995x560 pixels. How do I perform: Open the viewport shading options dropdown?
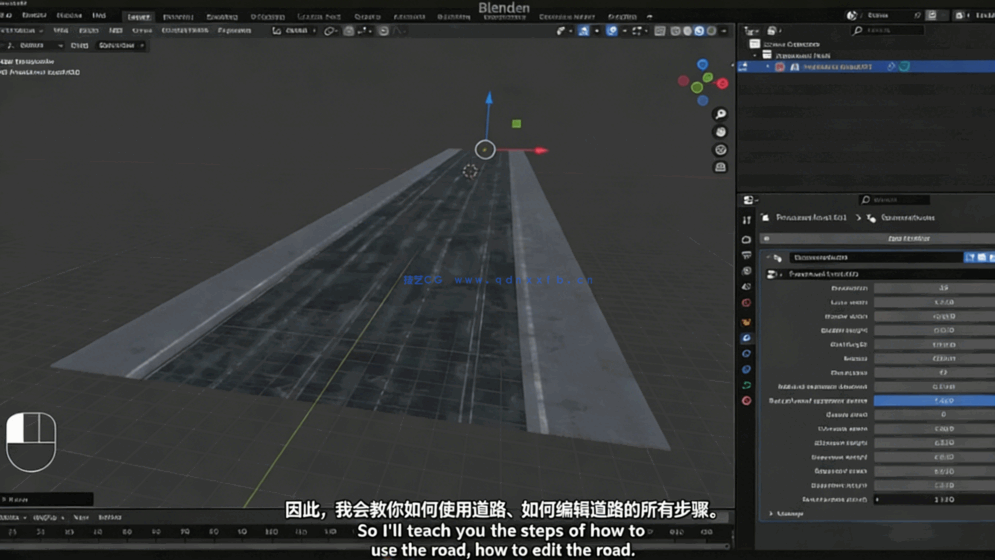724,30
